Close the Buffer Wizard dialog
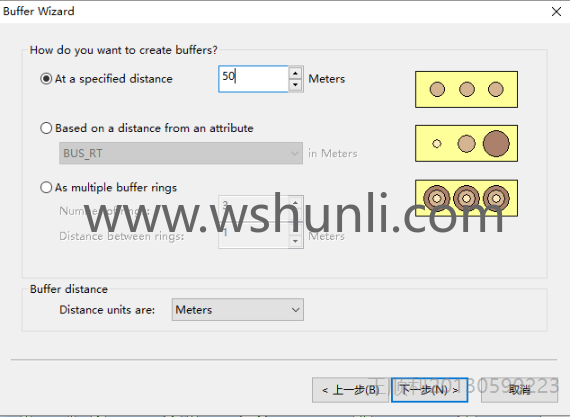This screenshot has width=570, height=417. point(556,12)
